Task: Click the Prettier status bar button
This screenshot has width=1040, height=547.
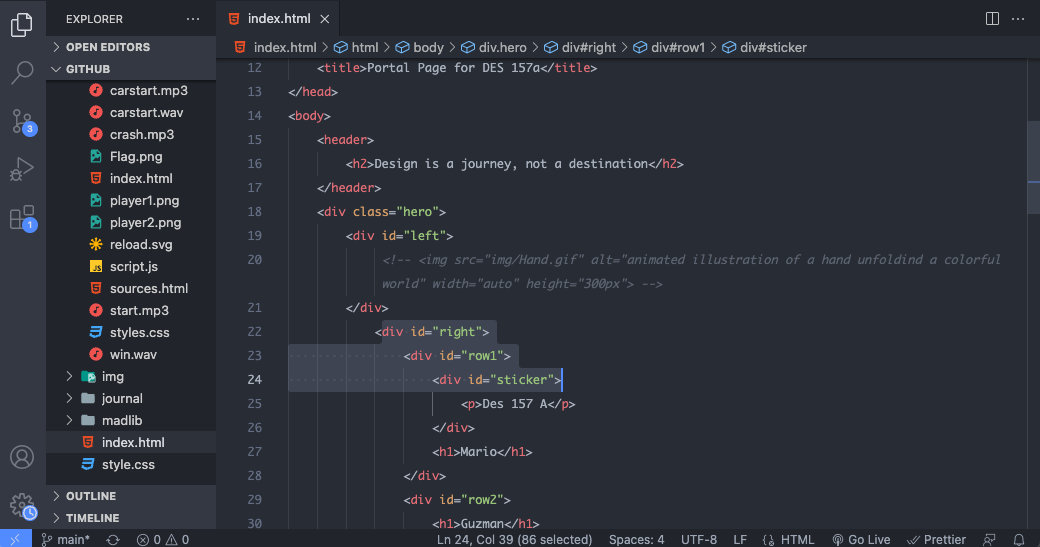Action: tap(936, 539)
